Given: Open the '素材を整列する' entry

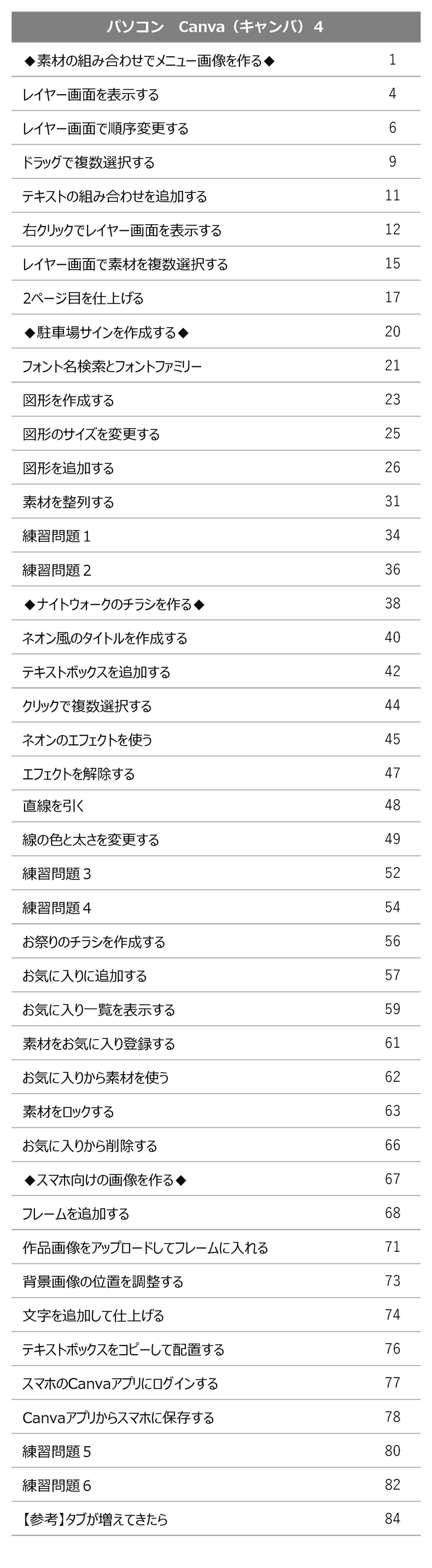Looking at the screenshot, I should click(68, 502).
